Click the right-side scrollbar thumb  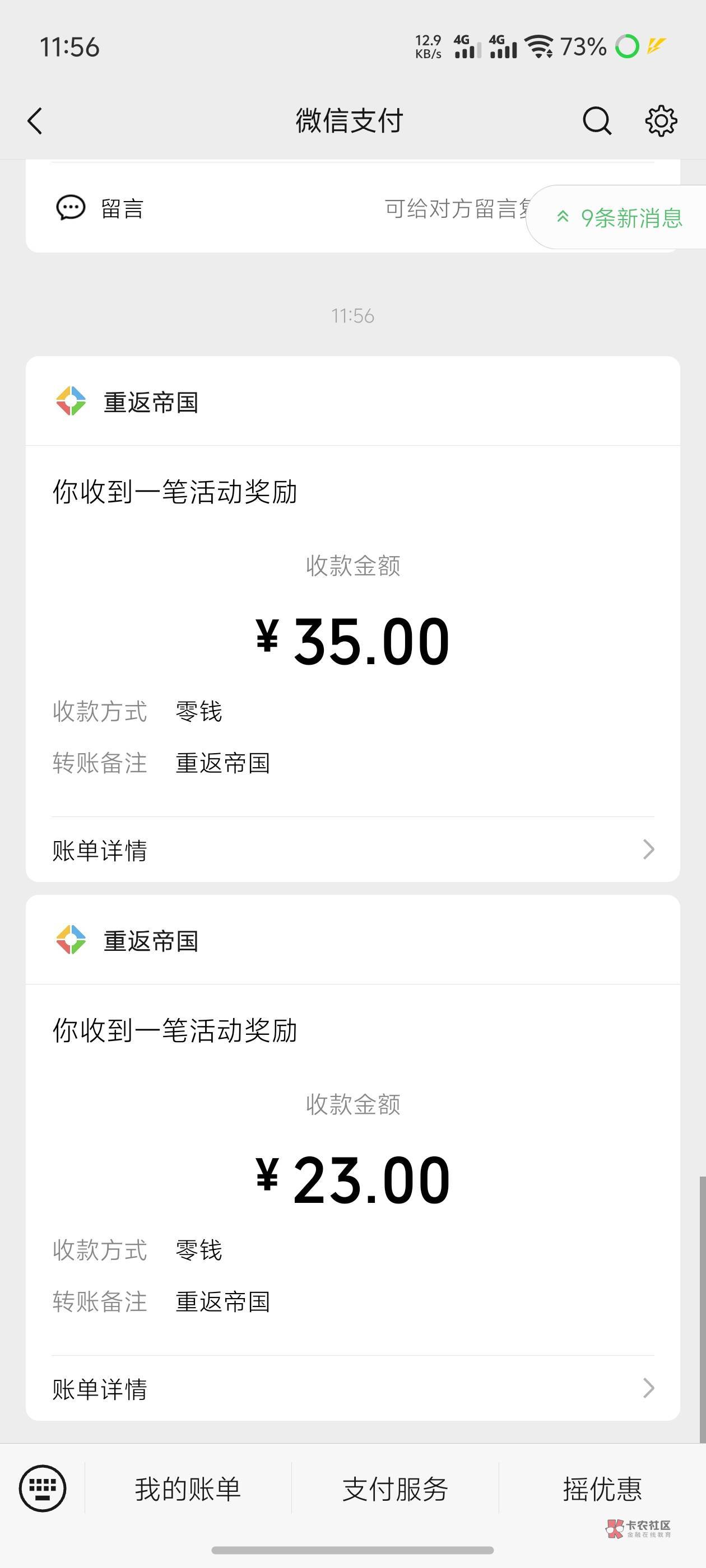click(702, 1309)
